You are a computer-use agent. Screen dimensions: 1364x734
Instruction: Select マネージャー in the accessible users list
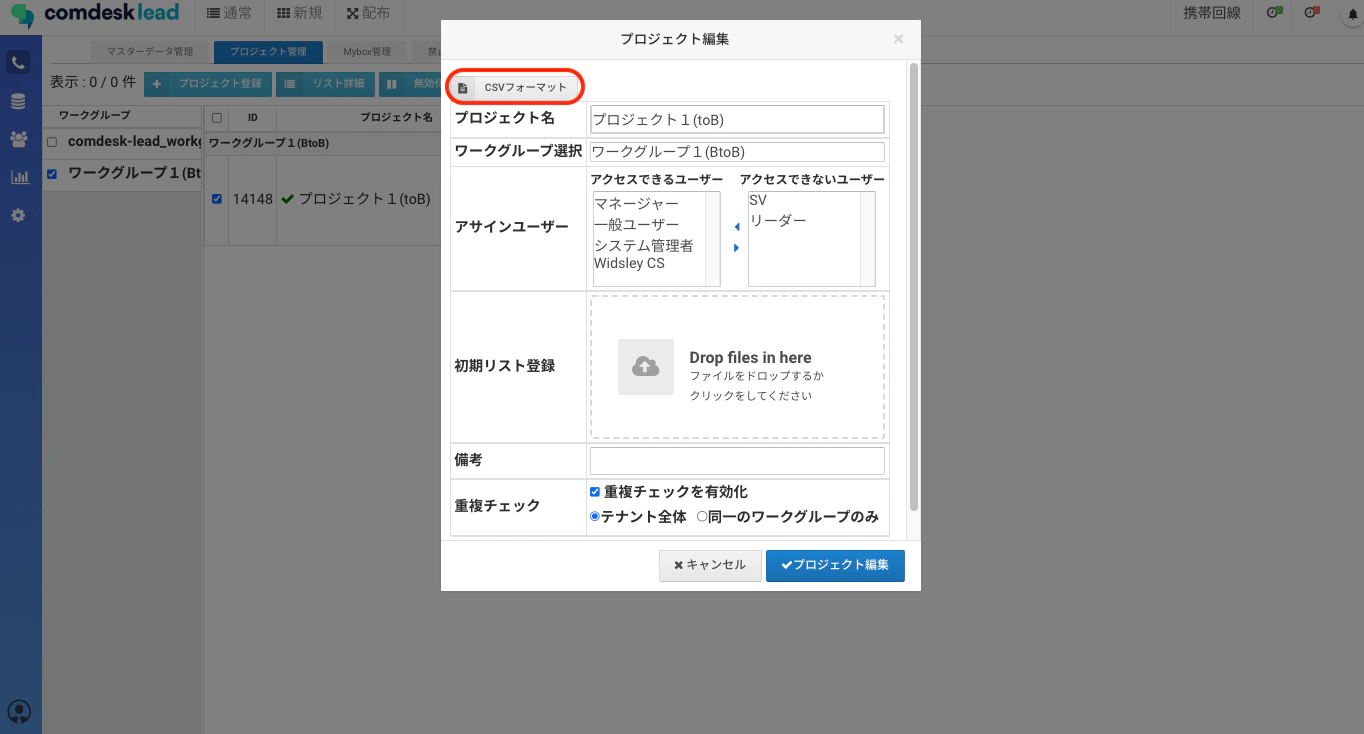coord(636,204)
